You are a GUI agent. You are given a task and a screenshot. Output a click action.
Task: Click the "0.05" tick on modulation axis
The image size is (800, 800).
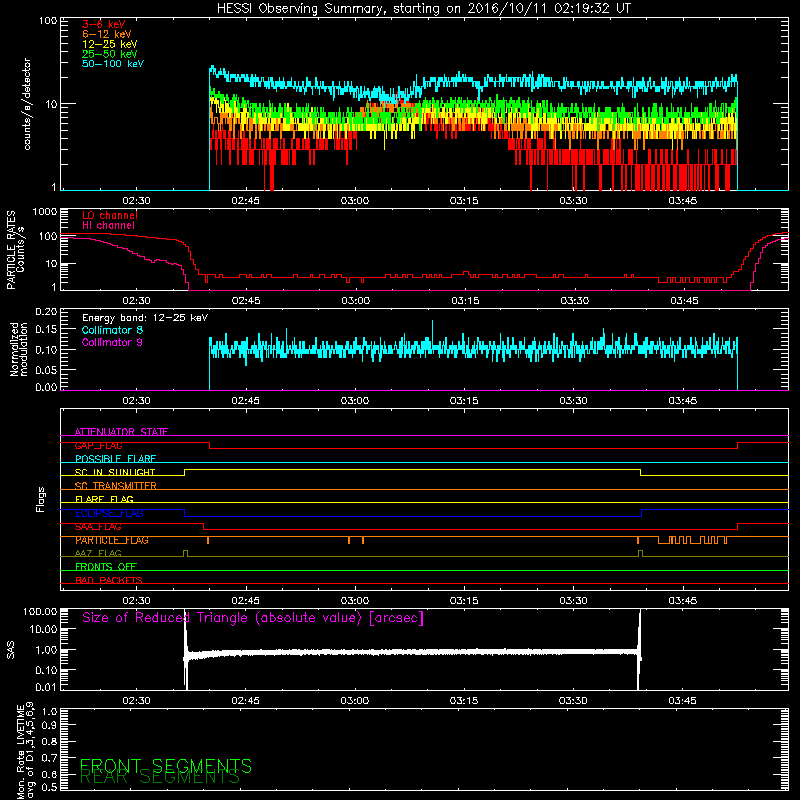(46, 369)
